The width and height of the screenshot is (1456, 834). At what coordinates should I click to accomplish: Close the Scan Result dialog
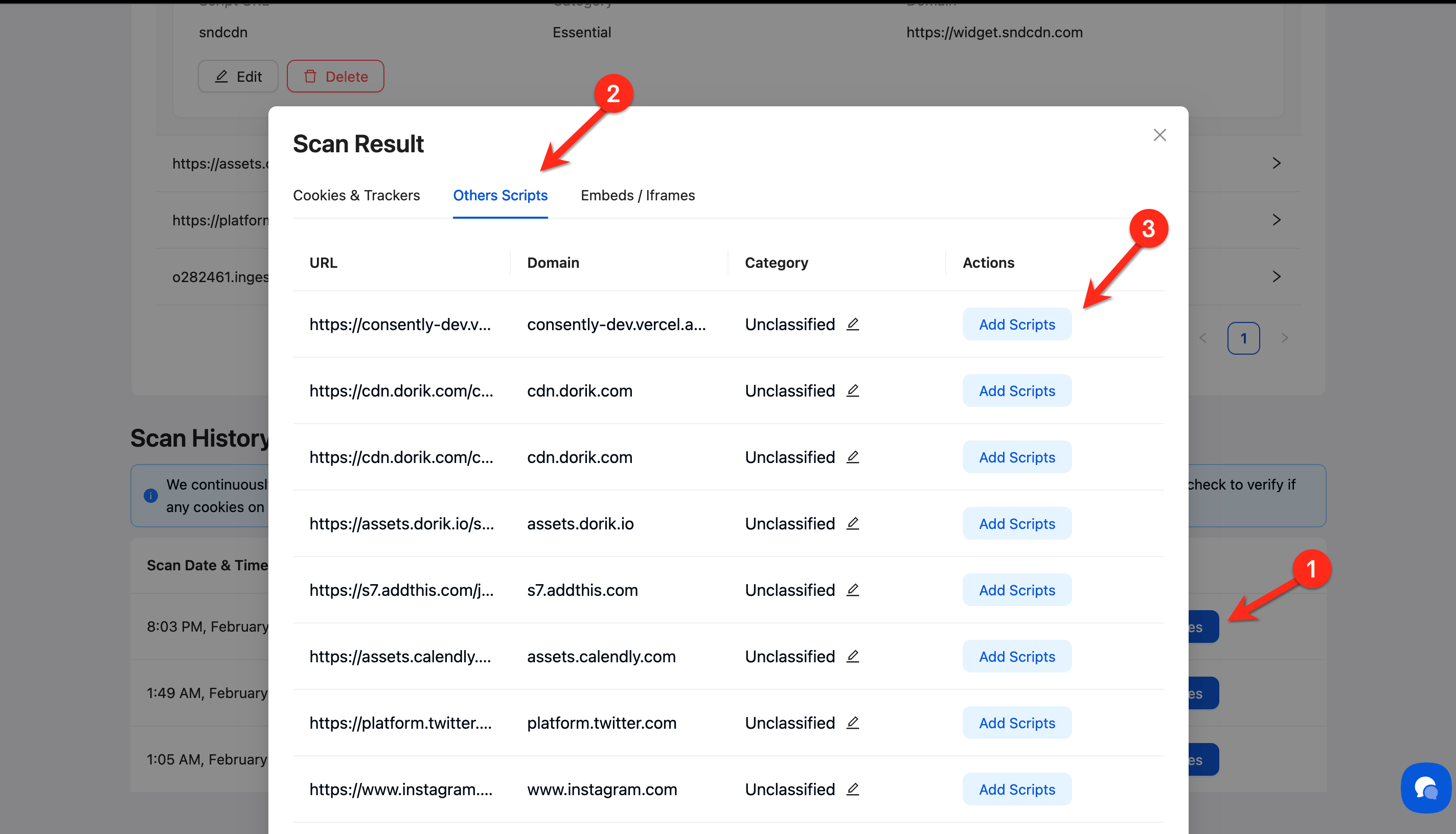point(1159,135)
